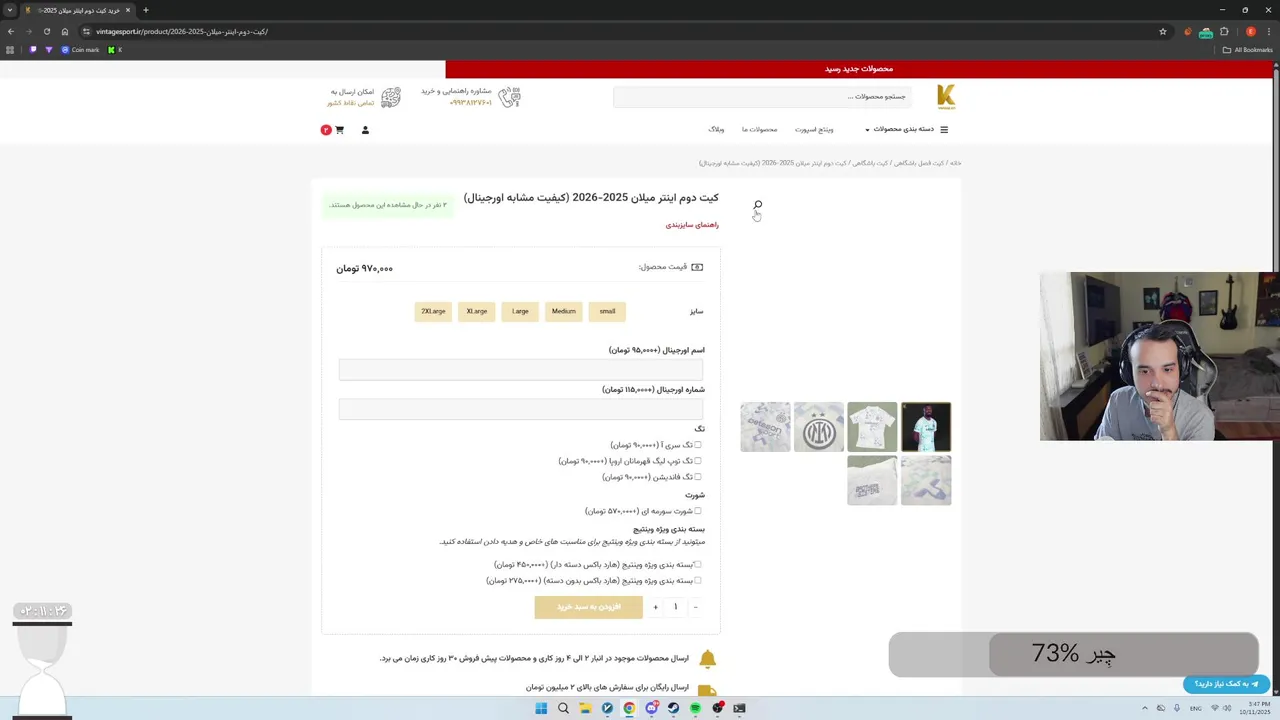The width and height of the screenshot is (1280, 720).
Task: Open terminal from taskbar
Action: 739,708
